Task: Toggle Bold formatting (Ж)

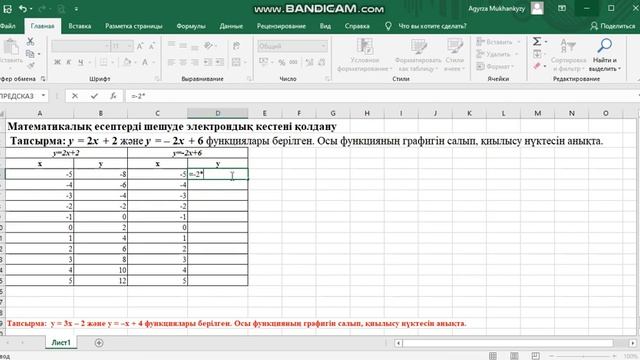Action: coord(58,62)
